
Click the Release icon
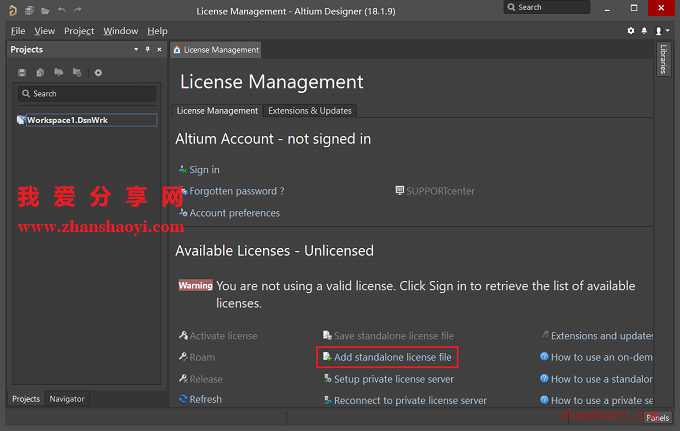click(x=183, y=379)
